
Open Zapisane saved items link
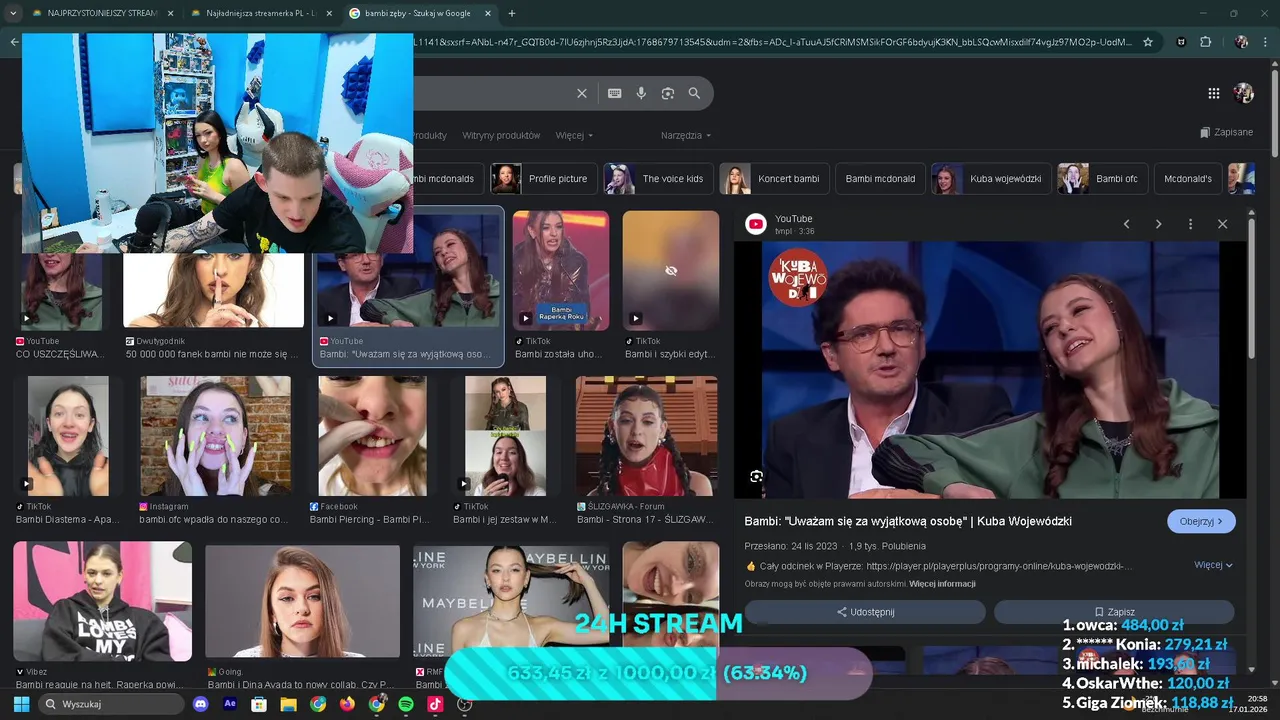(x=1226, y=132)
